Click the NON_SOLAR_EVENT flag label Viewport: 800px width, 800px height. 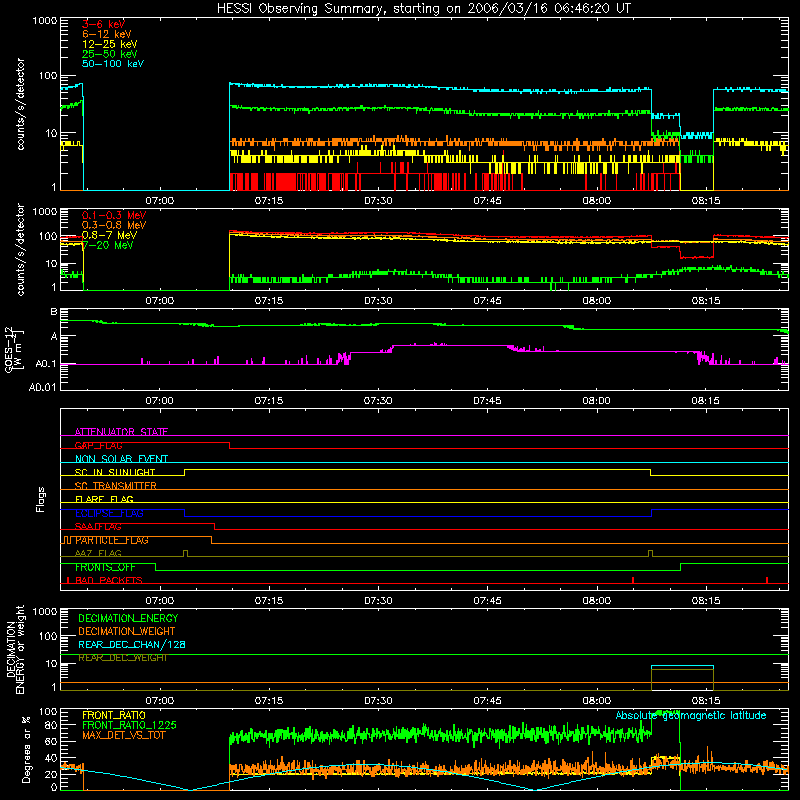tap(121, 459)
